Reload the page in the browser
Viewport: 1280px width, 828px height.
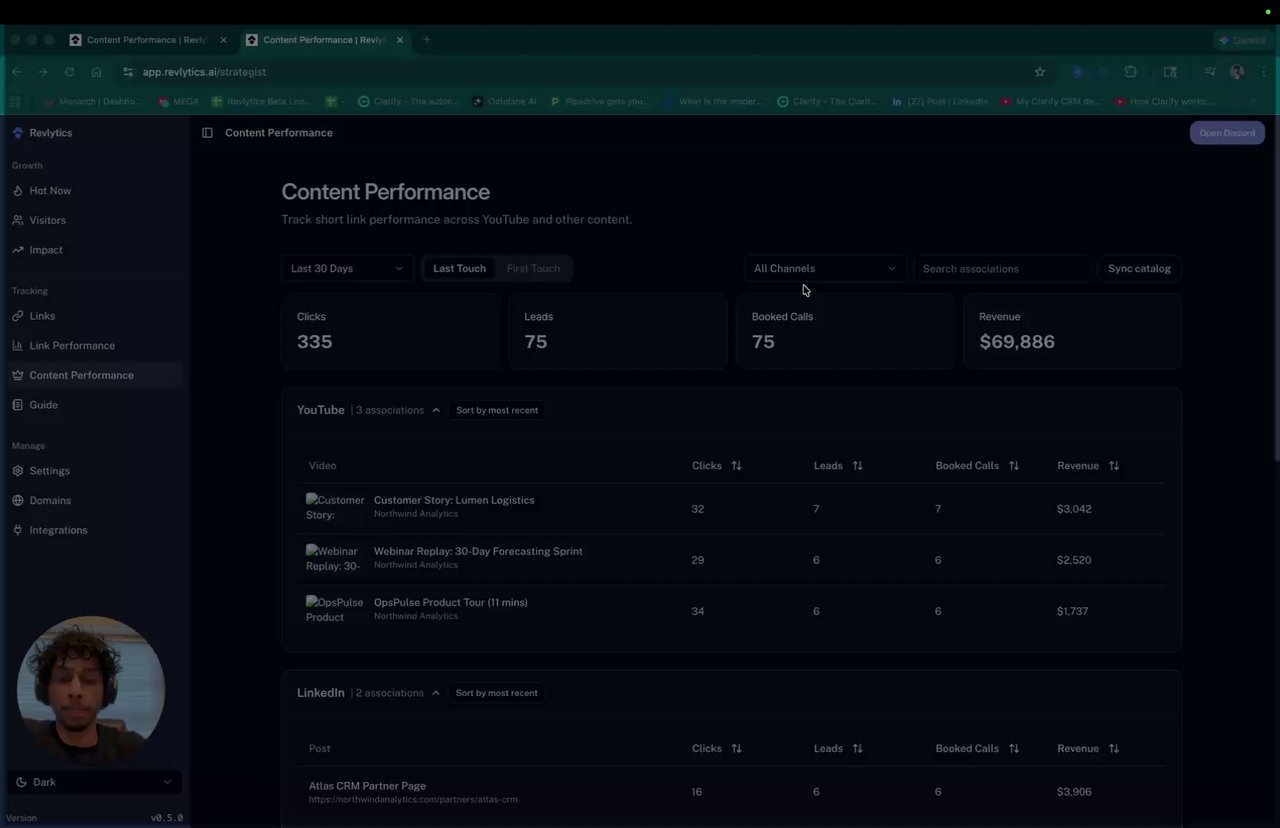69,72
